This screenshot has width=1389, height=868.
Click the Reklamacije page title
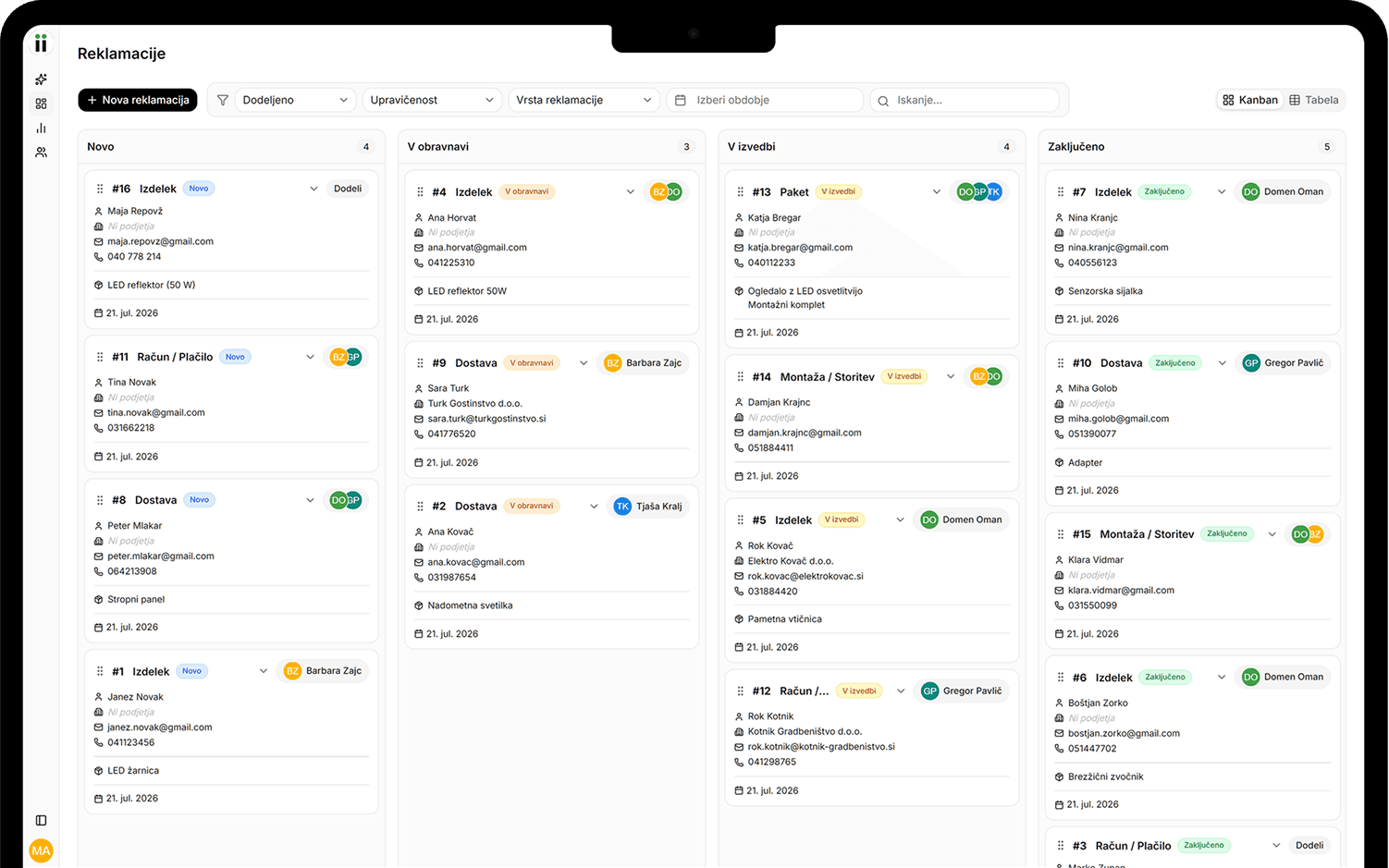(x=121, y=54)
